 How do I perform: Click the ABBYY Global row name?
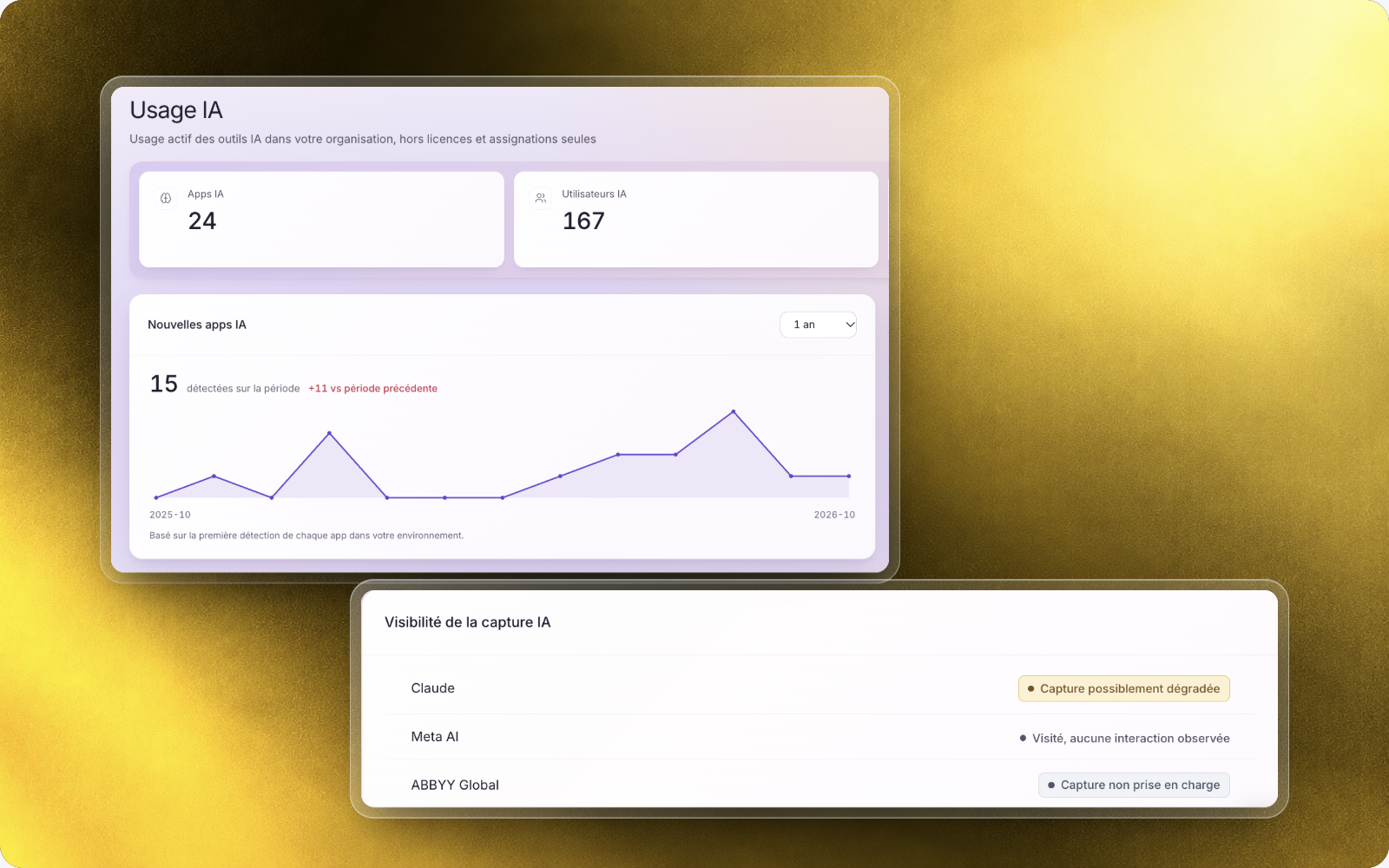pos(455,786)
